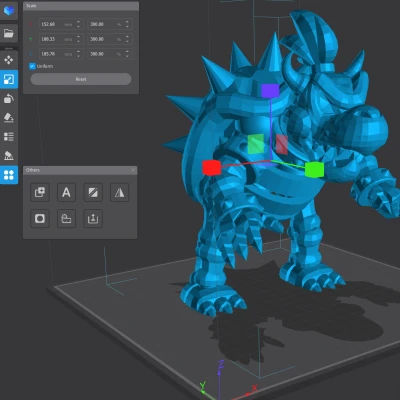Select the sidebar tool above the four-dots icon

click(9, 155)
